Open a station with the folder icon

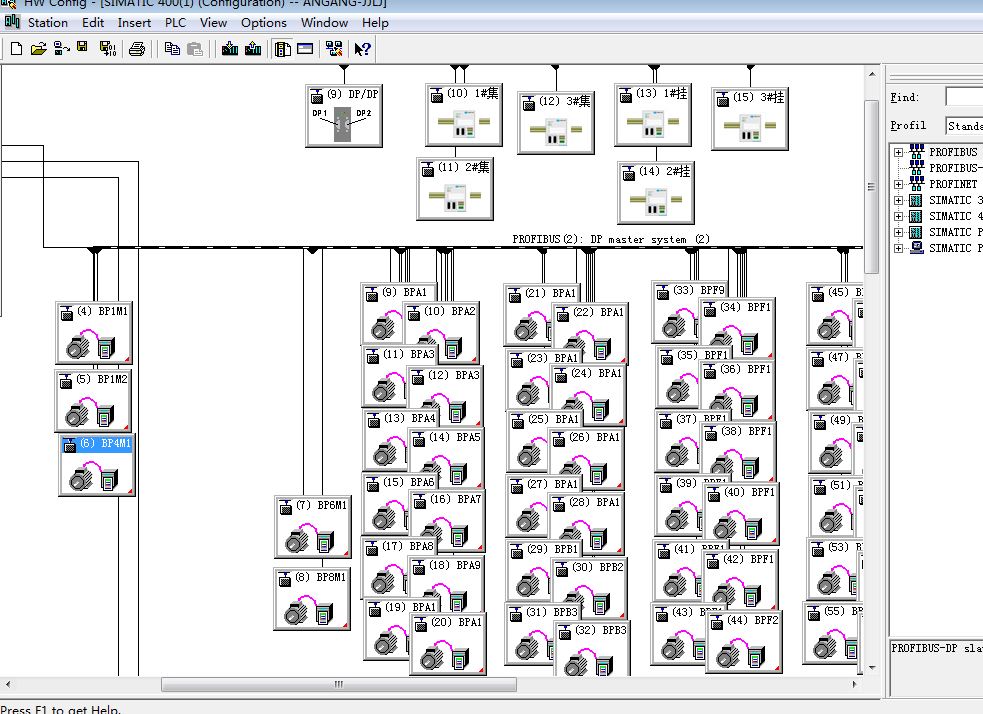click(38, 49)
